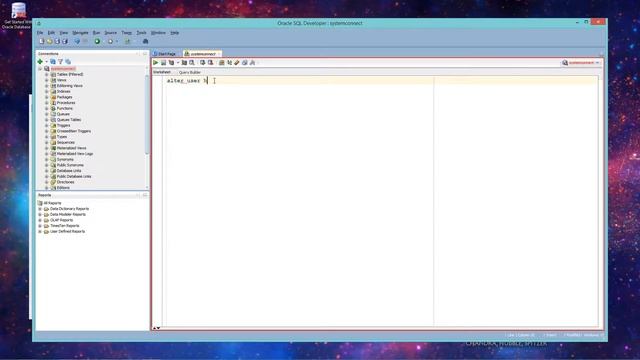The width and height of the screenshot is (640, 360).
Task: Select the Crossedition Triggers tree item
Action: pos(74,131)
